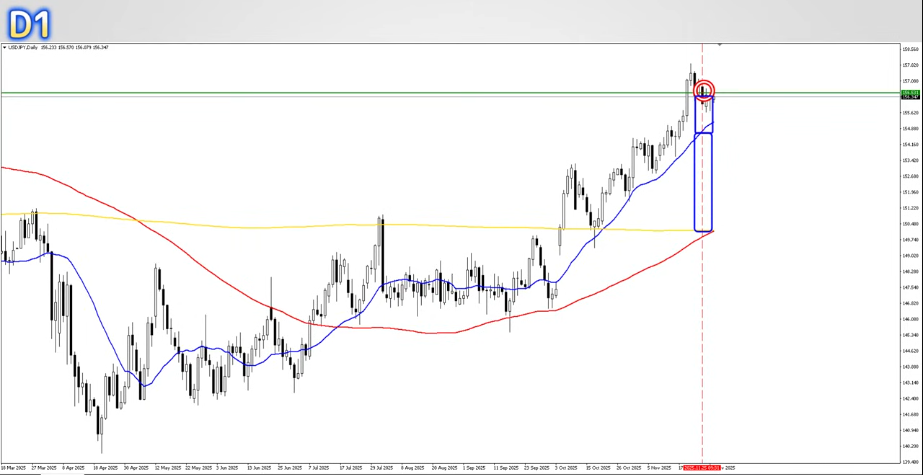Click the 10 Mar 2025 date on the time axis
This screenshot has height=475, width=923.
click(14, 467)
